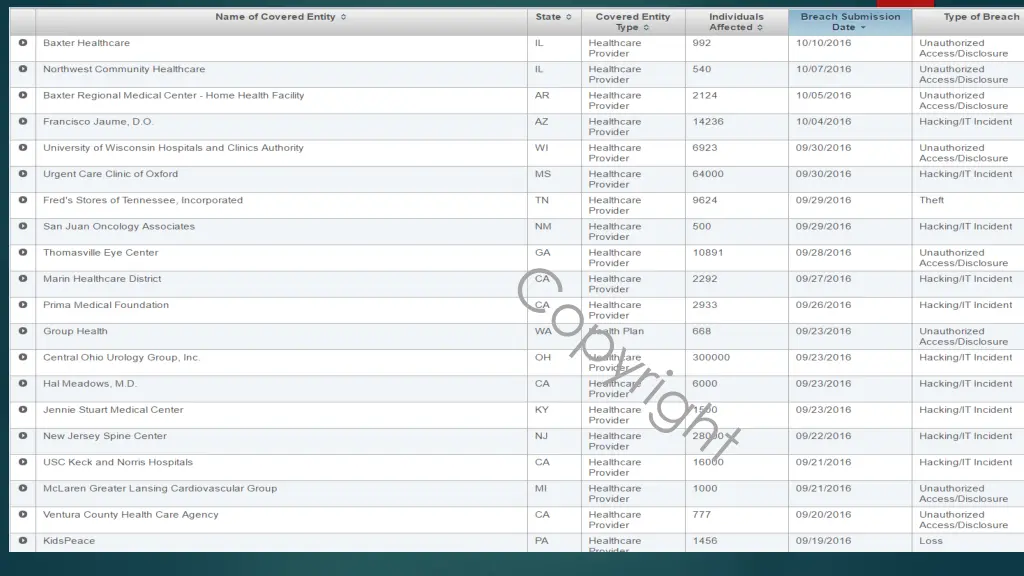Expand Fred's Stores of Tennessee row
The height and width of the screenshot is (576, 1024).
pos(23,200)
